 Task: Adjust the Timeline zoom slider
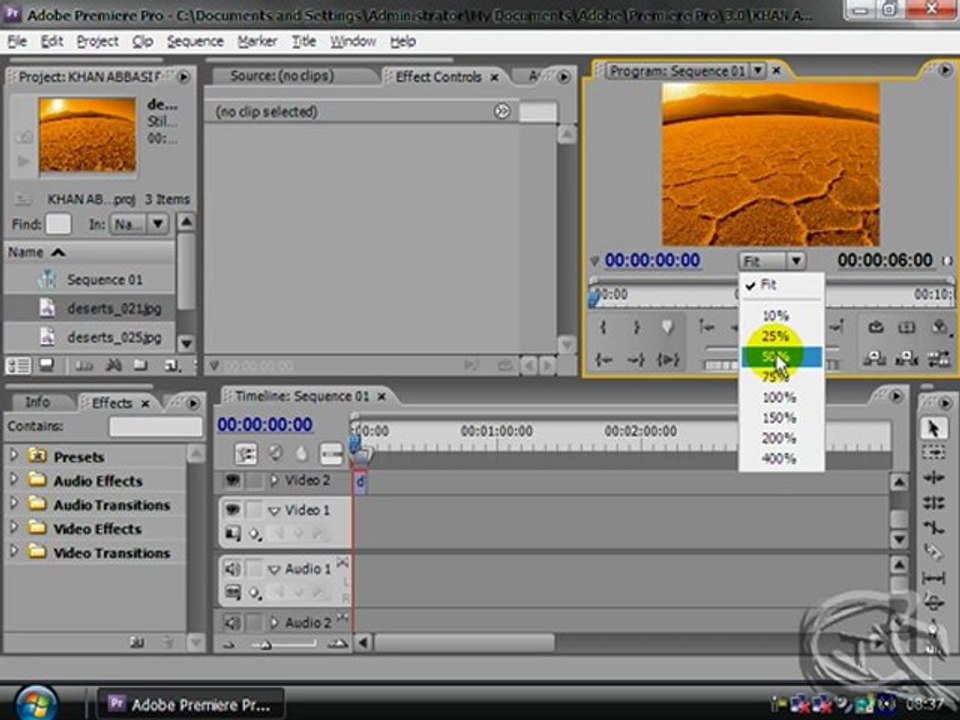(266, 643)
